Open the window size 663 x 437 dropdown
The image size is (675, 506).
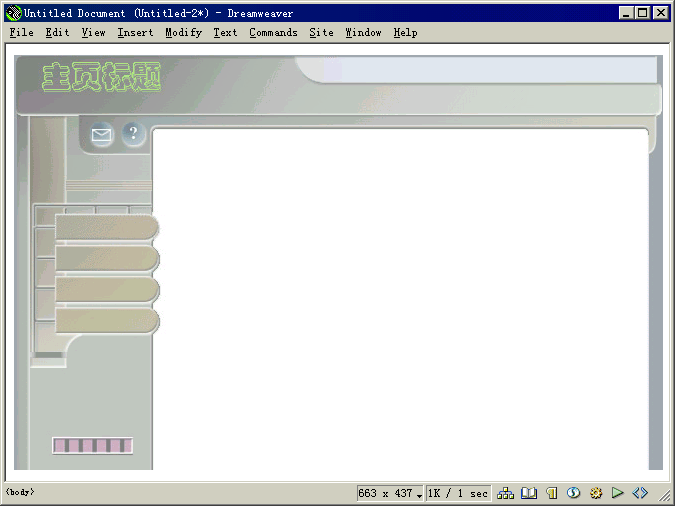pos(390,494)
